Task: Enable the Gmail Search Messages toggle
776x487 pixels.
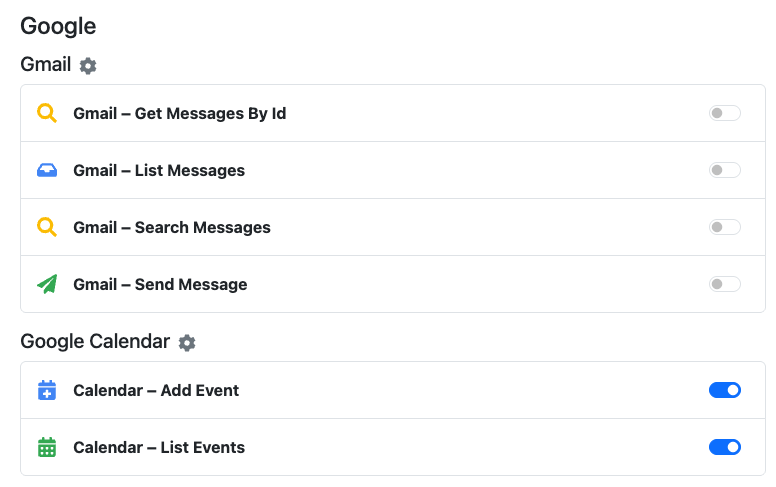Action: coord(725,227)
